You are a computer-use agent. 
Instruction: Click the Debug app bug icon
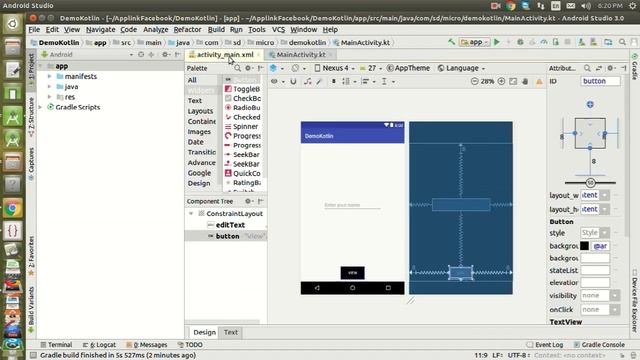[520, 42]
